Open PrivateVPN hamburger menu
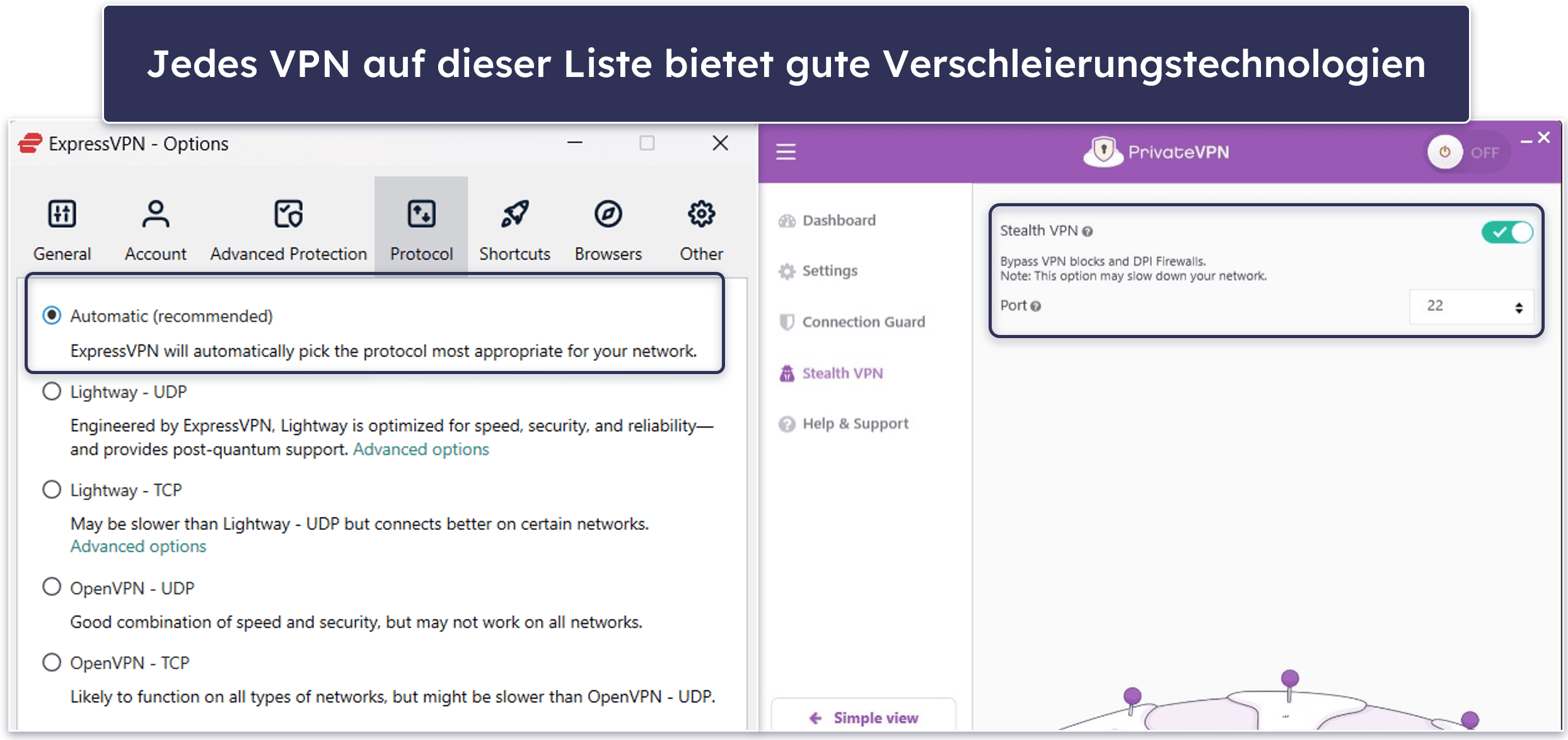1568x740 pixels. (786, 152)
